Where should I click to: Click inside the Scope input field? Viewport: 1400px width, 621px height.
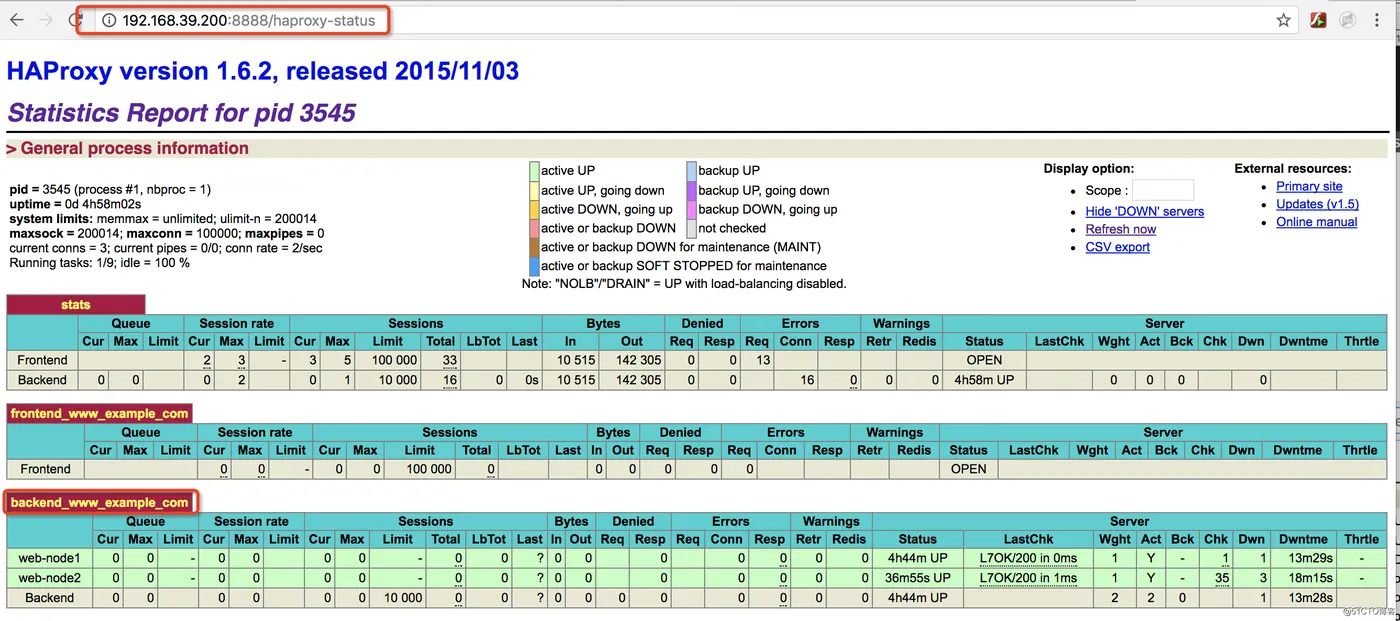[1162, 190]
